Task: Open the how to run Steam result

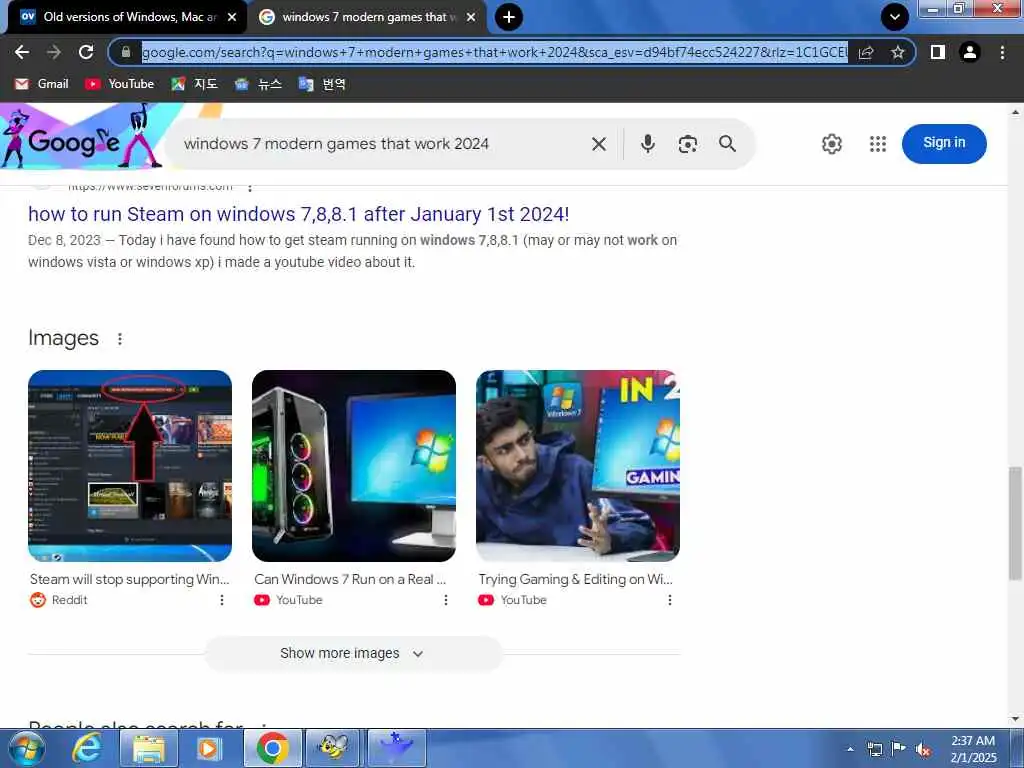Action: pyautogui.click(x=298, y=214)
